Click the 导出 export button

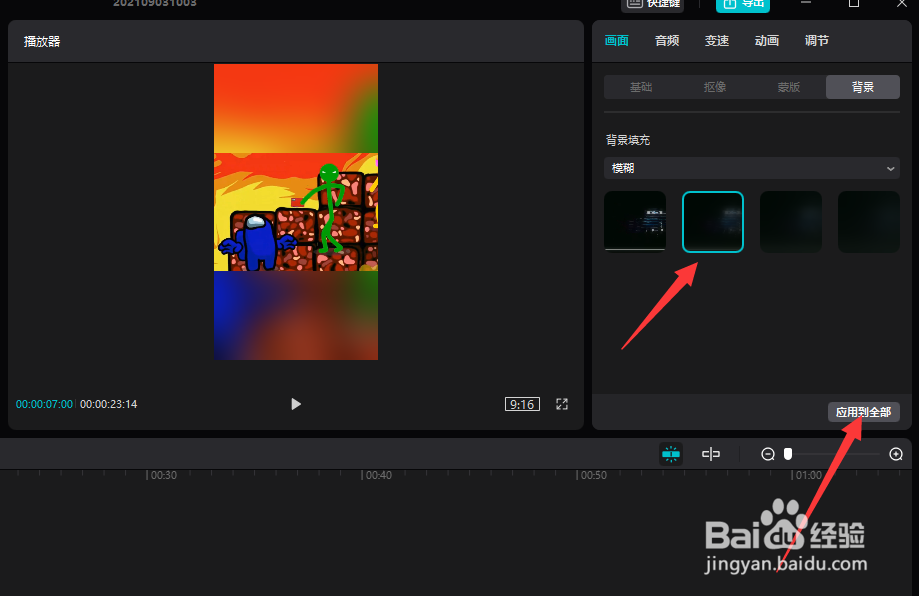click(x=743, y=5)
